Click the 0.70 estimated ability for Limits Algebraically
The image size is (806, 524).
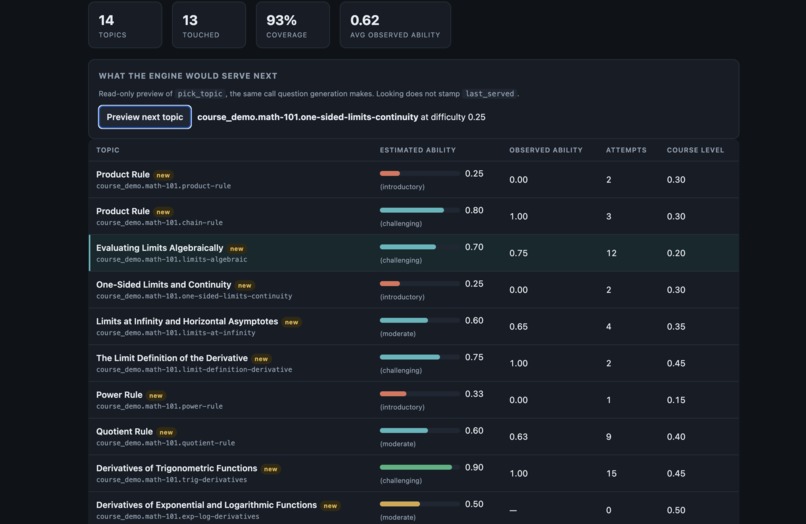(474, 247)
